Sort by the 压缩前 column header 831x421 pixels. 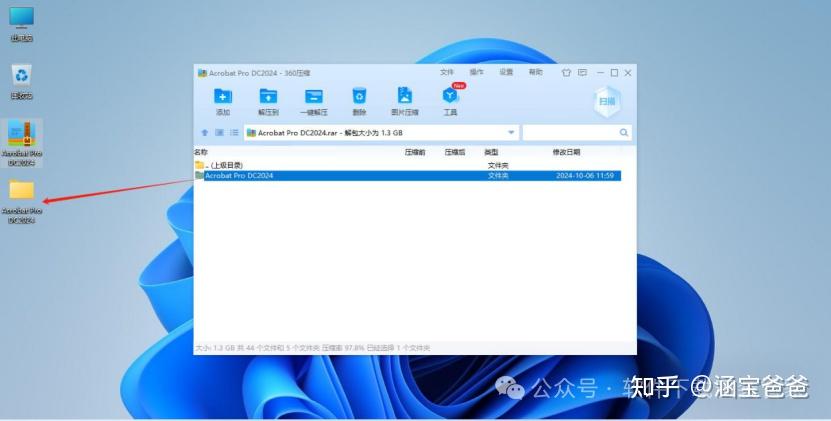tap(415, 152)
